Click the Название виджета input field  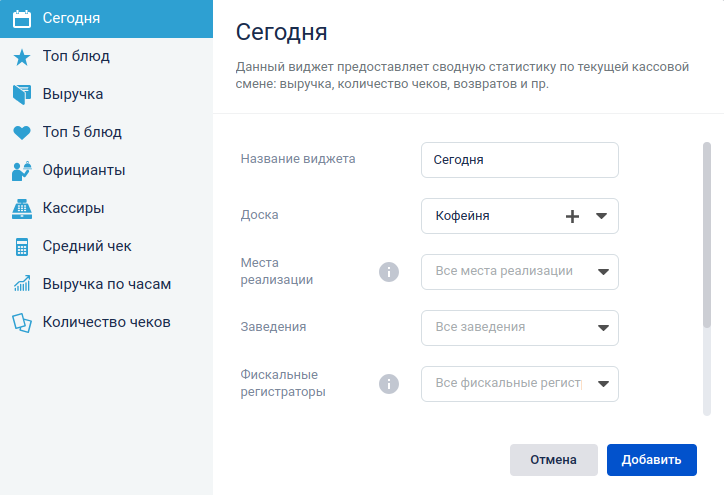coord(519,160)
